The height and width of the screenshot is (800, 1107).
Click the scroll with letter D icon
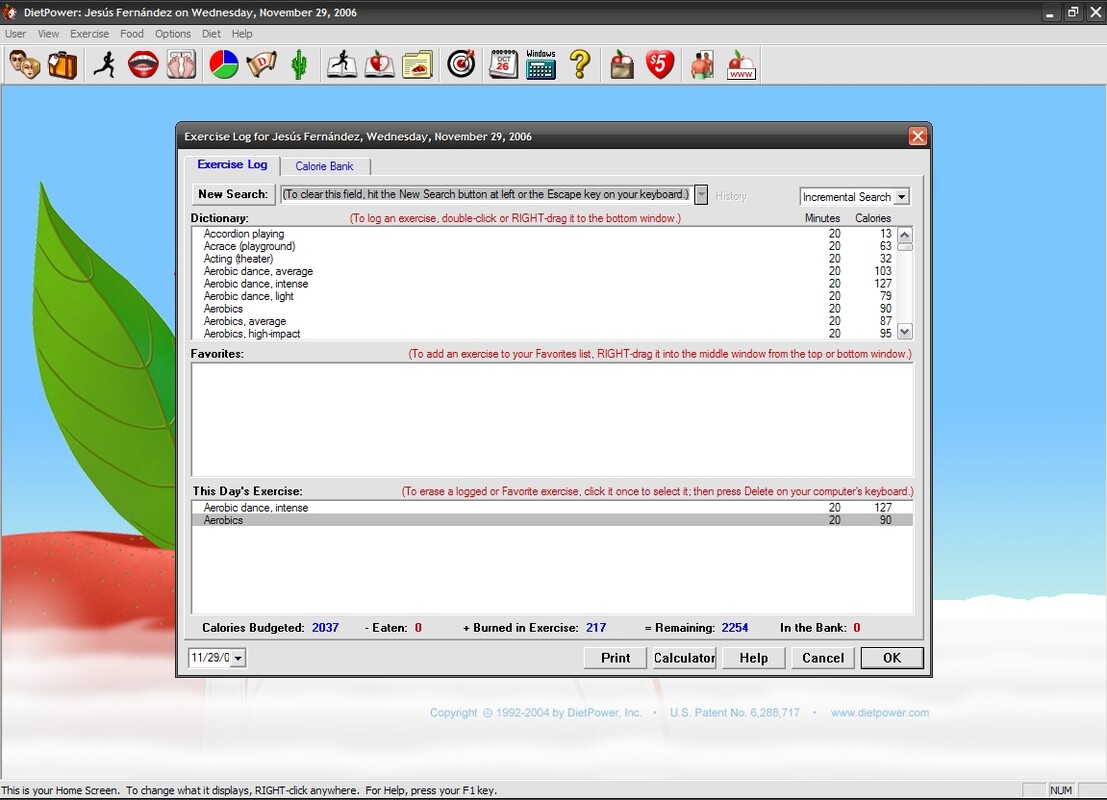point(261,65)
